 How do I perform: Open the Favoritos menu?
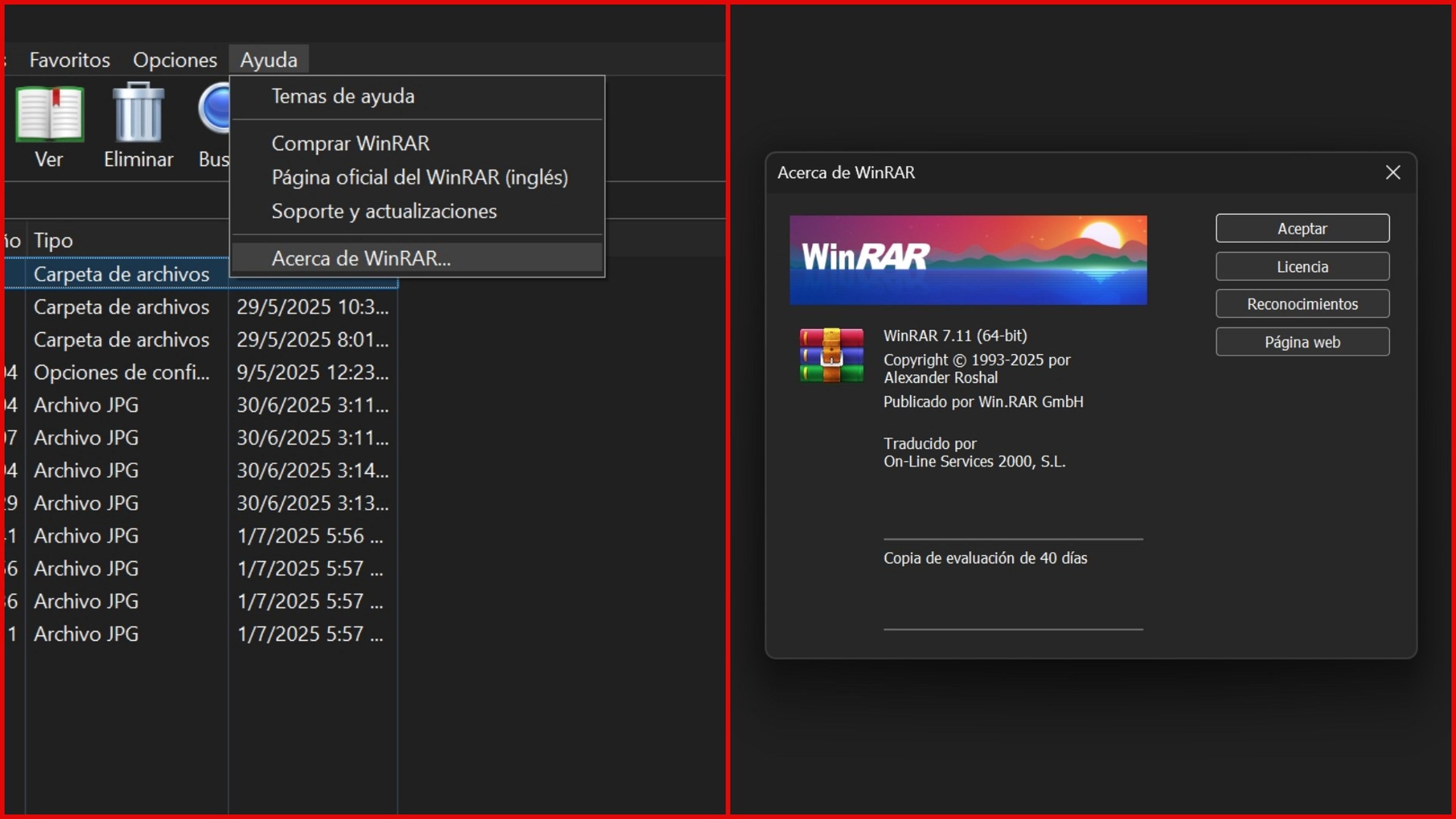coord(69,60)
